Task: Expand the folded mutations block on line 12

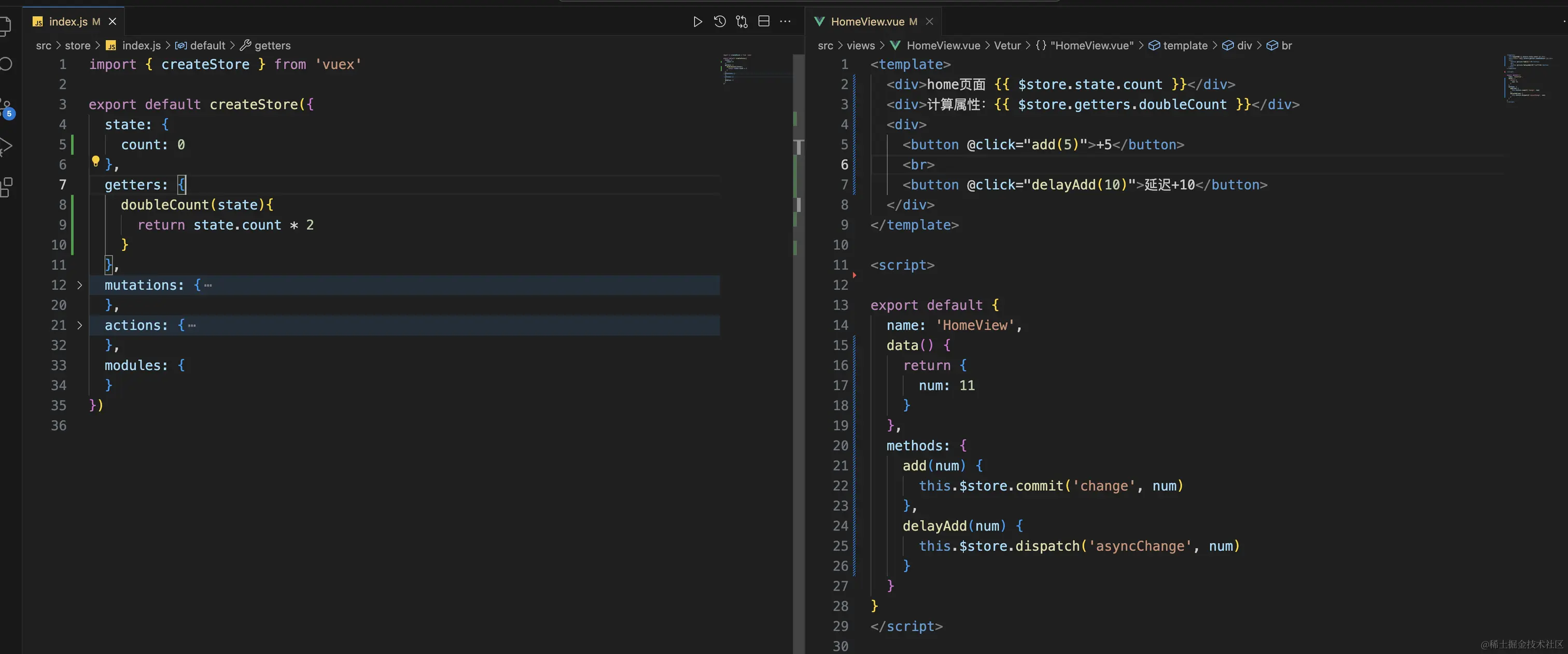Action: point(80,285)
